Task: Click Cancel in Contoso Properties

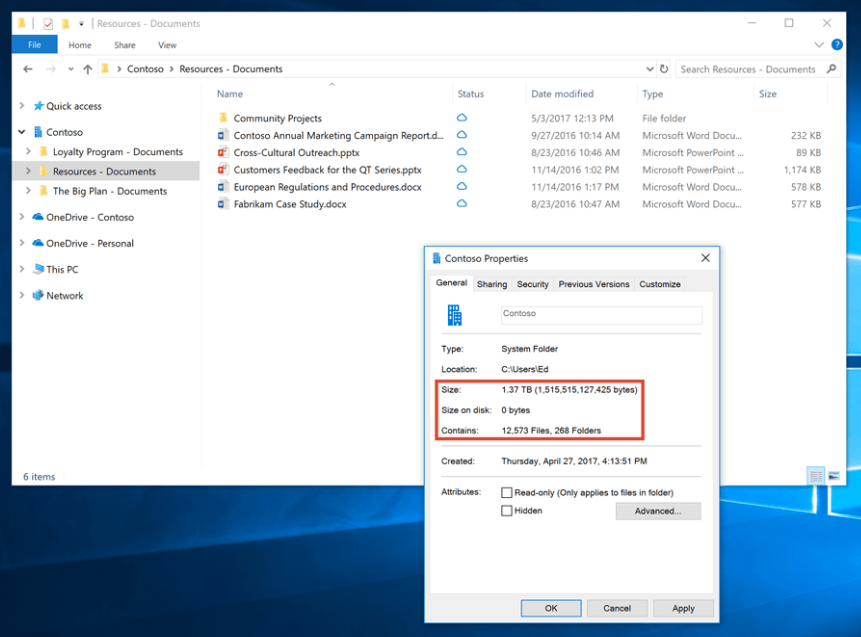Action: [617, 608]
